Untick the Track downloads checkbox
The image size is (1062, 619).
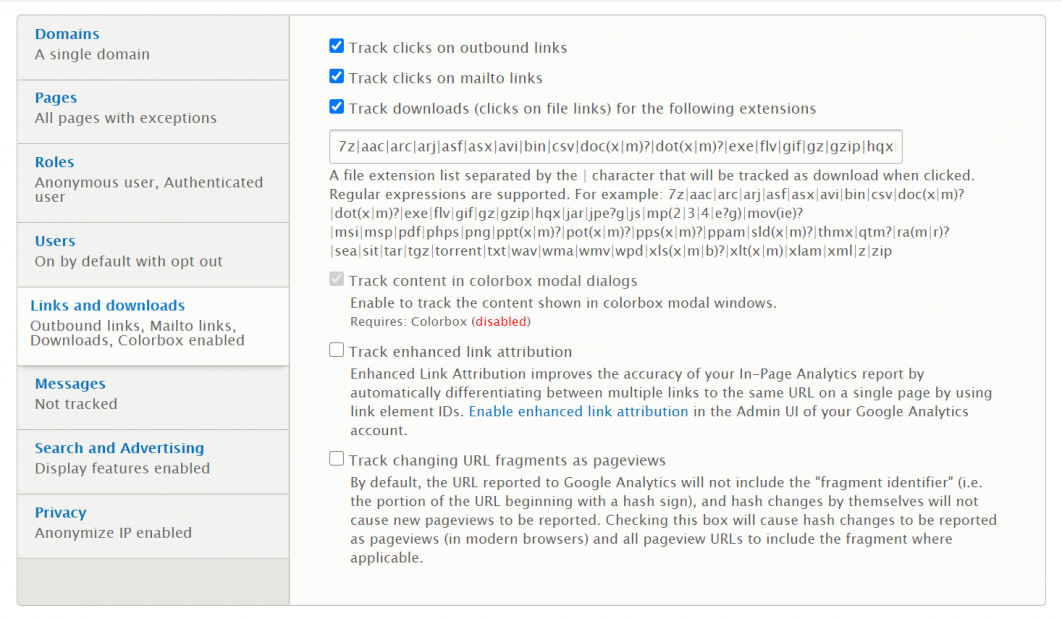(x=337, y=107)
